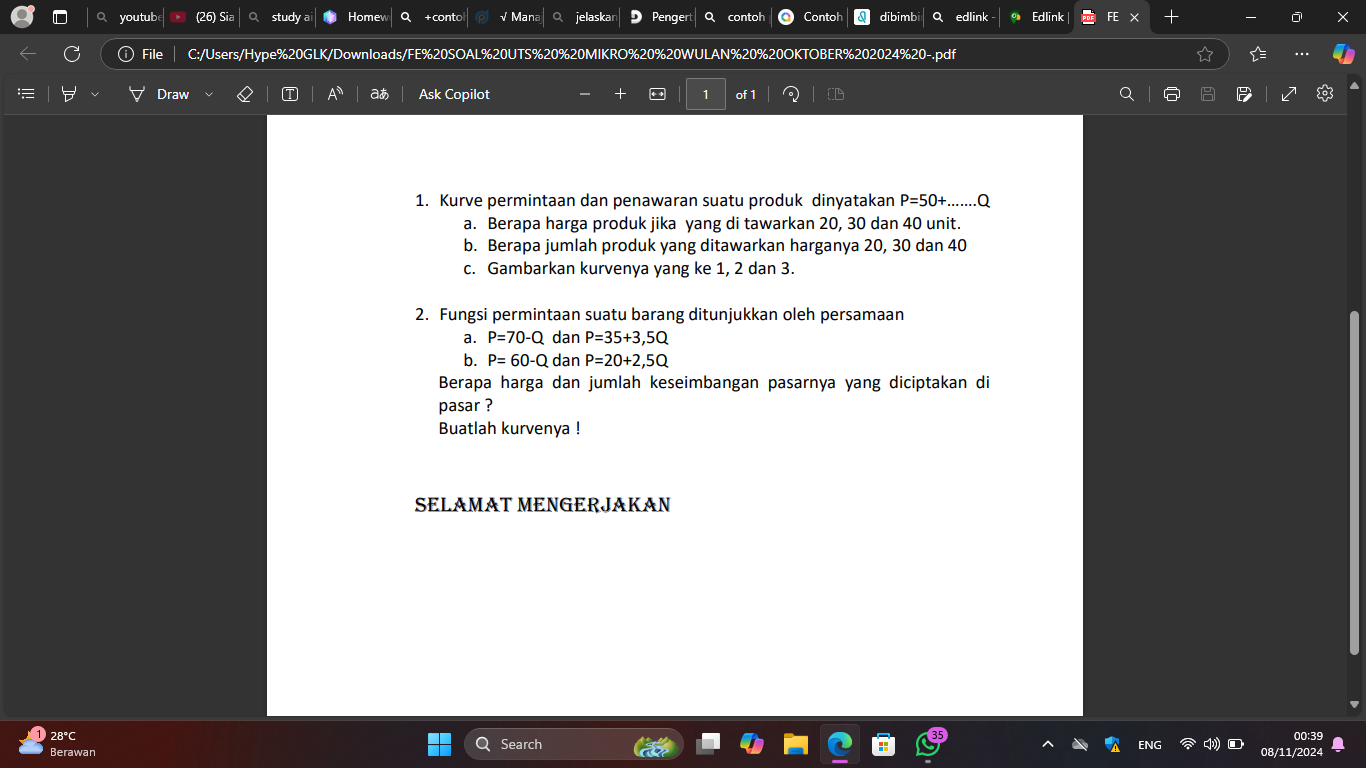Click the page number input field
This screenshot has height=768, width=1366.
(x=706, y=94)
